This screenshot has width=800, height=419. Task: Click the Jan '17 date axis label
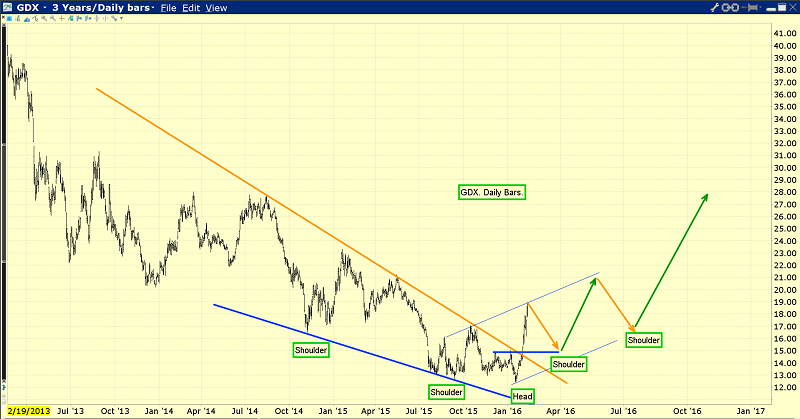(751, 411)
